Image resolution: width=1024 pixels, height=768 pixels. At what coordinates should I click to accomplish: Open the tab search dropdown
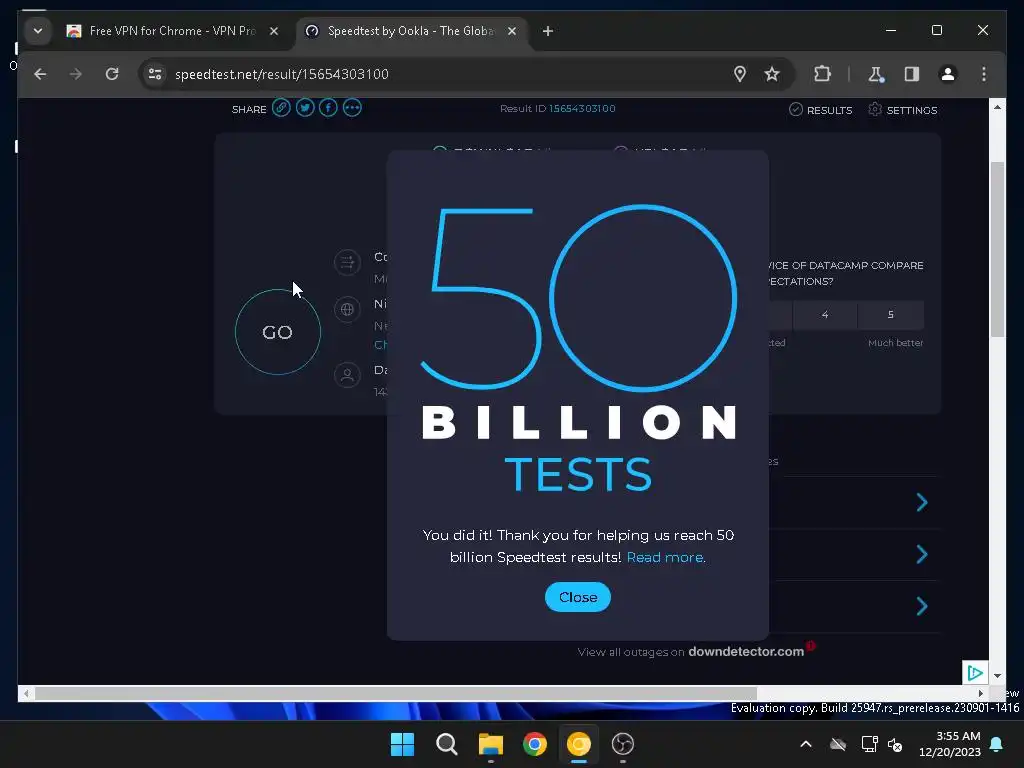tap(38, 31)
